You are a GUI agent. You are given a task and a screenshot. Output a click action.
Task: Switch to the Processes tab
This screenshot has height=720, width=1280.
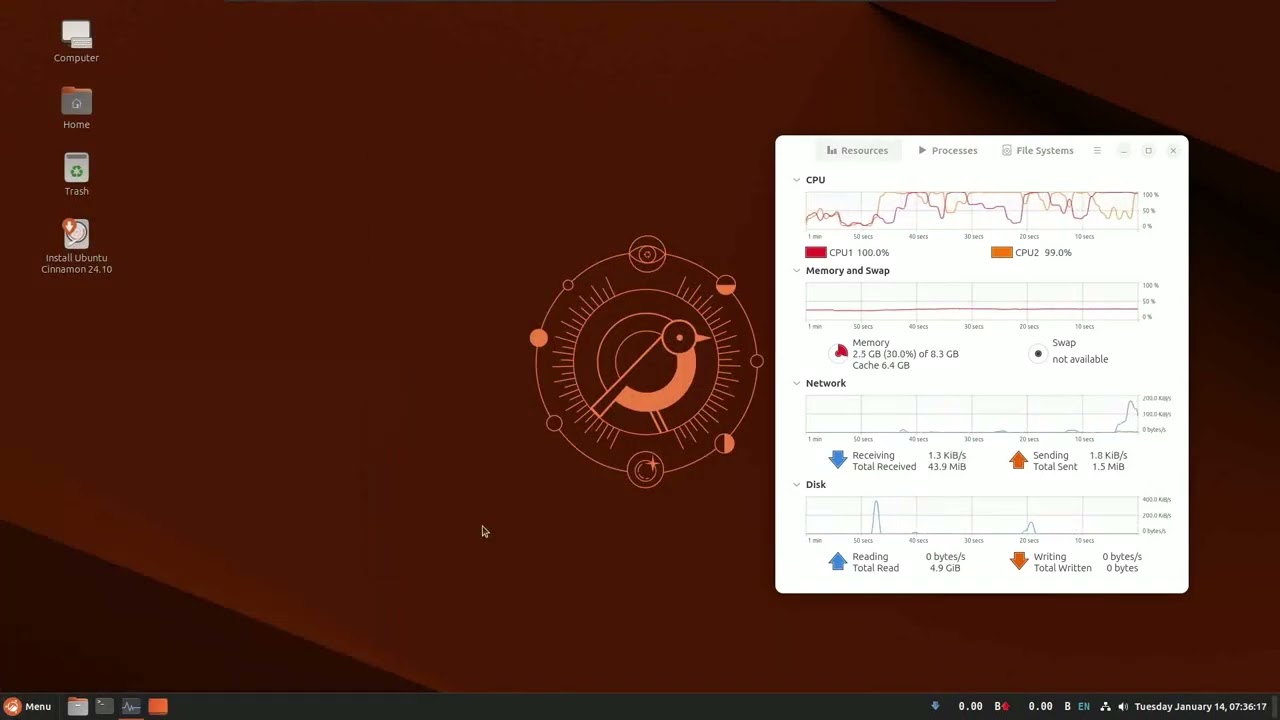click(x=947, y=150)
